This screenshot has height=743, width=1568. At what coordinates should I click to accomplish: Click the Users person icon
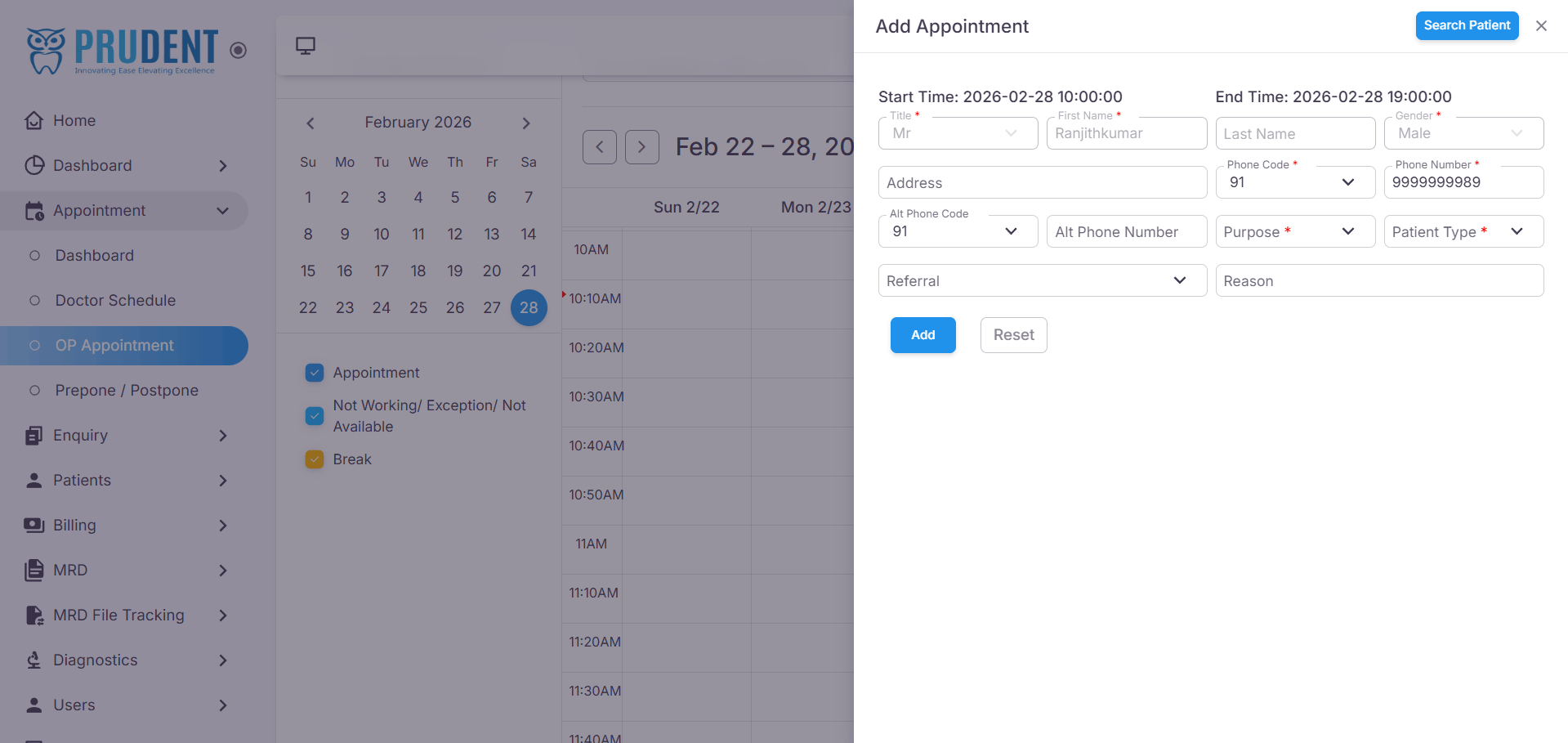pos(34,705)
